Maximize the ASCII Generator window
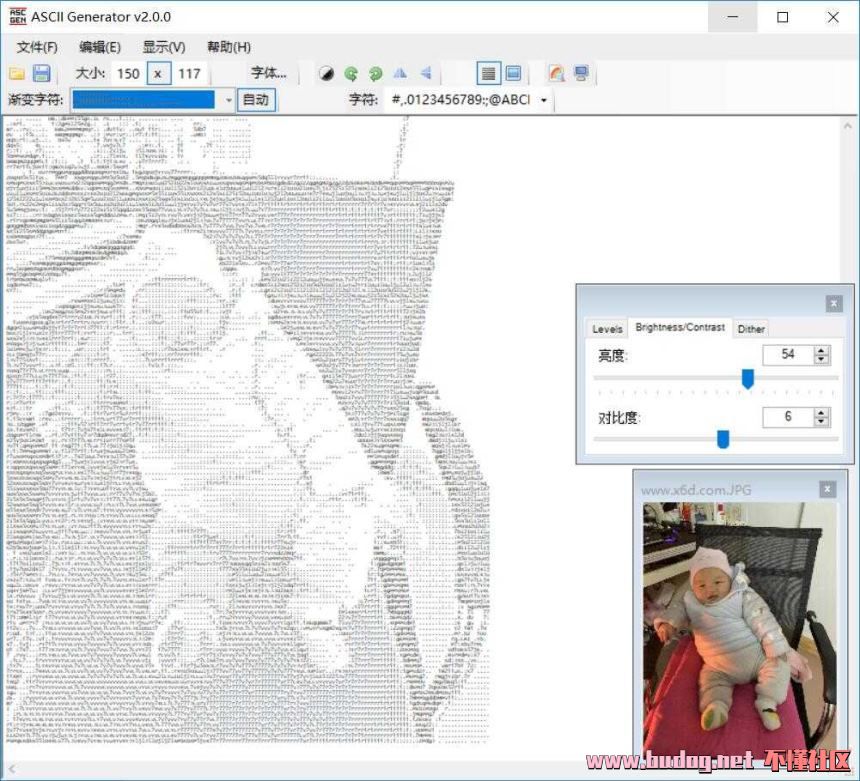The height and width of the screenshot is (781, 860). coord(783,17)
